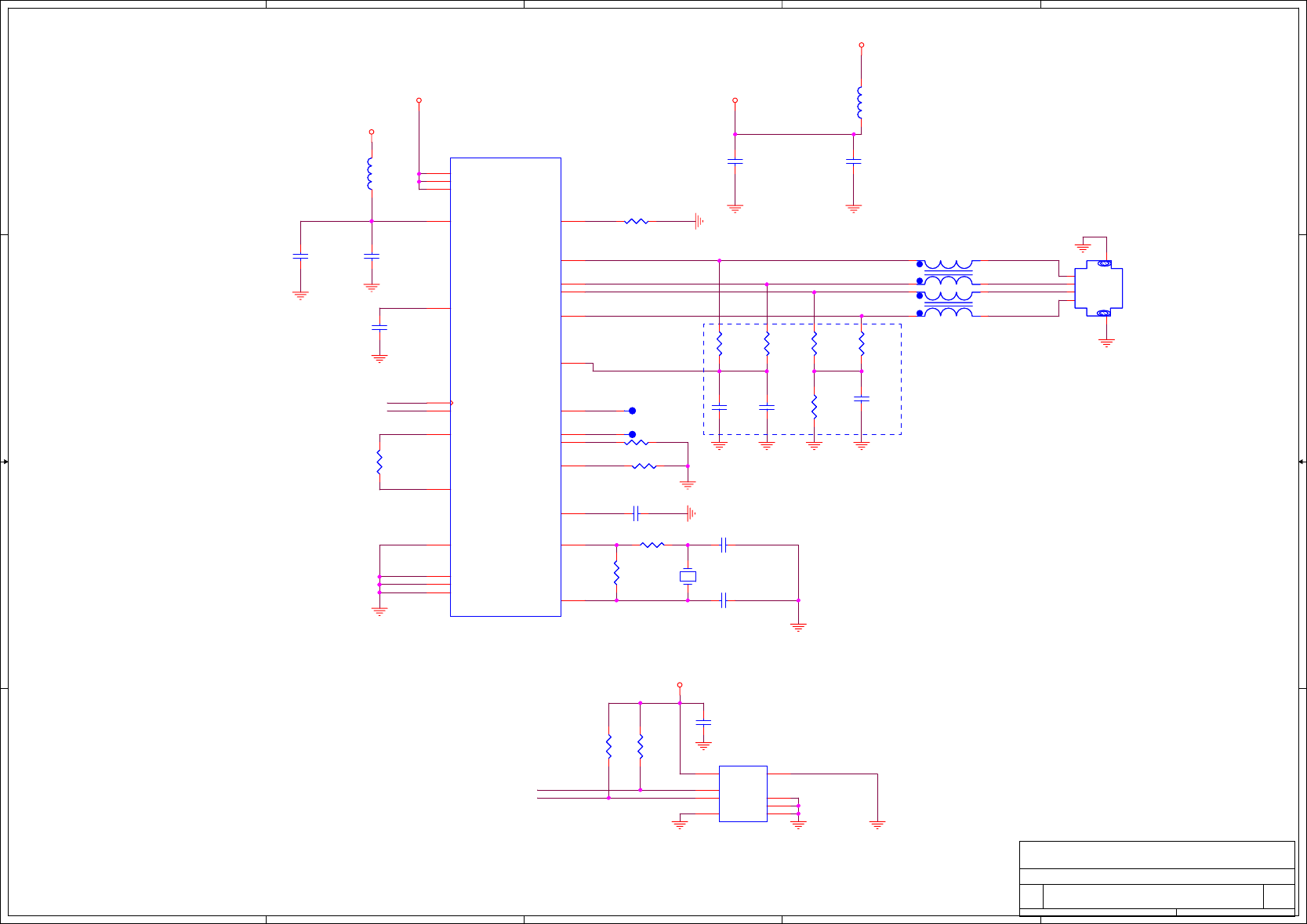Select the upper of two resistors sharing a ground
The image size is (1307, 924).
637,443
